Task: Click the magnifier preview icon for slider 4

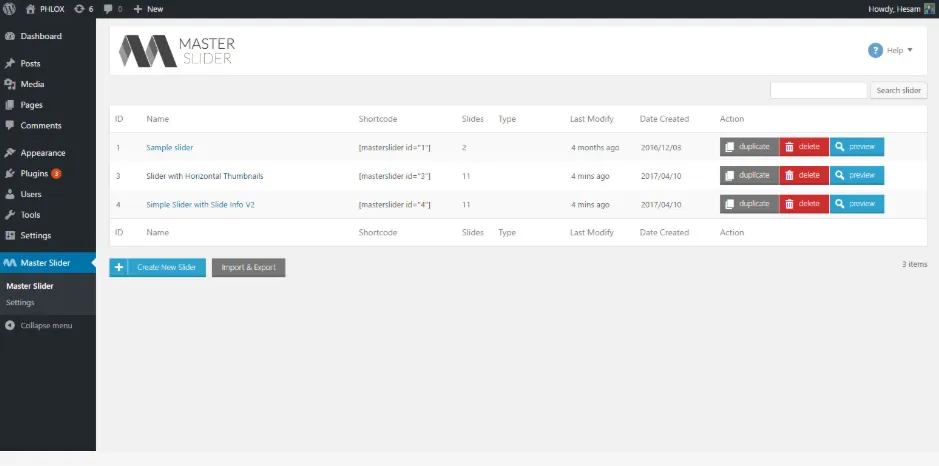Action: pyautogui.click(x=840, y=204)
